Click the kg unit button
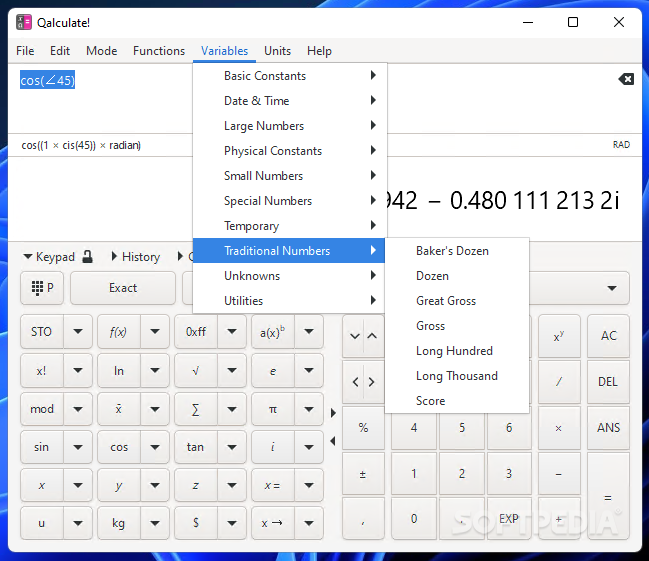Image resolution: width=649 pixels, height=561 pixels. click(x=119, y=523)
